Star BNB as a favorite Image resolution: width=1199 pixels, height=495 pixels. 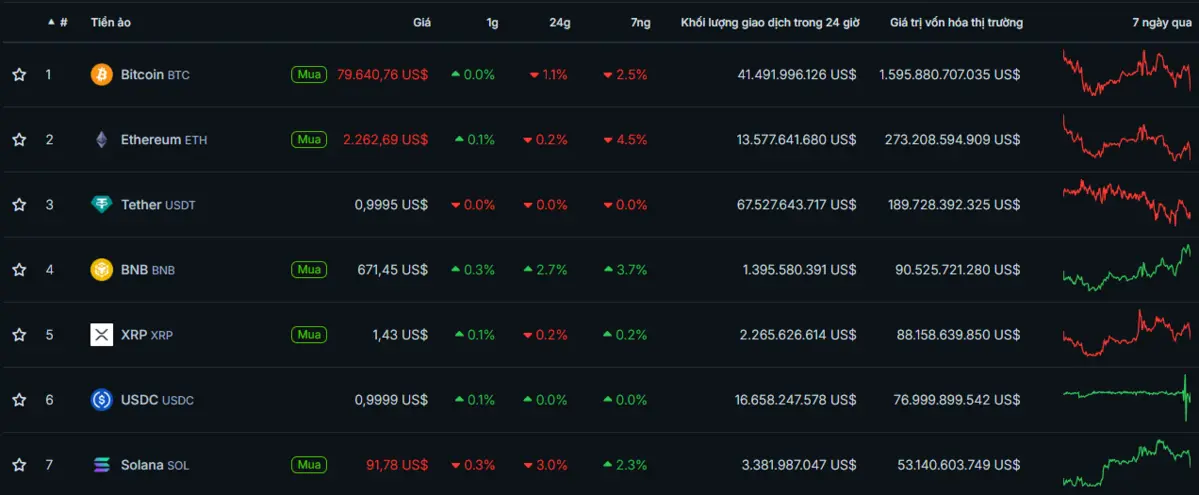pos(19,270)
